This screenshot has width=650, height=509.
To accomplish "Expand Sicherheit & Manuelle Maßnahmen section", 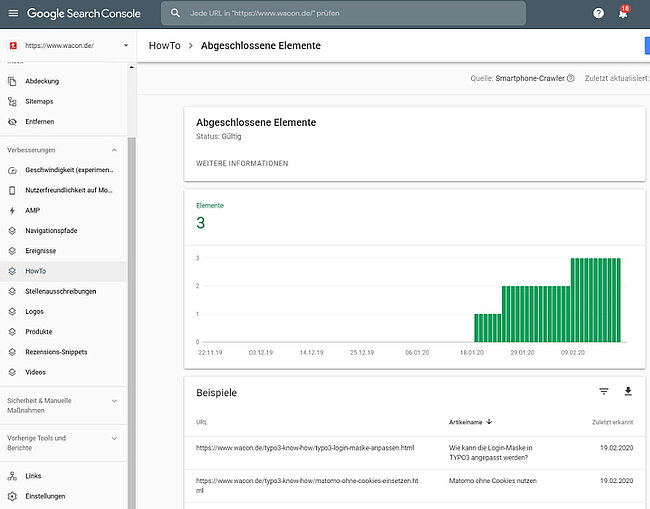I will tap(114, 400).
